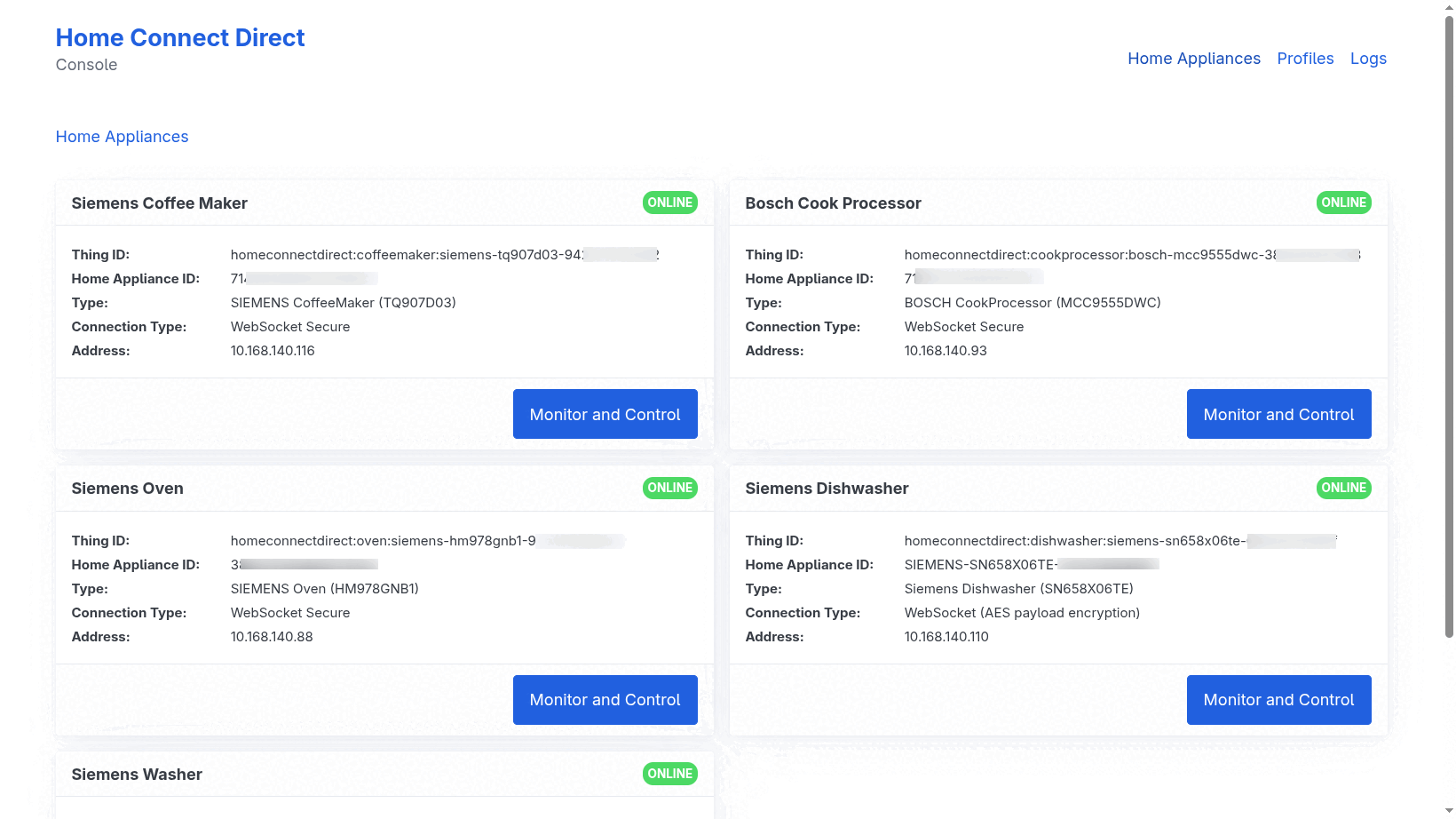Click the cook processor Thing ID value
Viewport: 1456px width, 819px height.
coord(1133,255)
